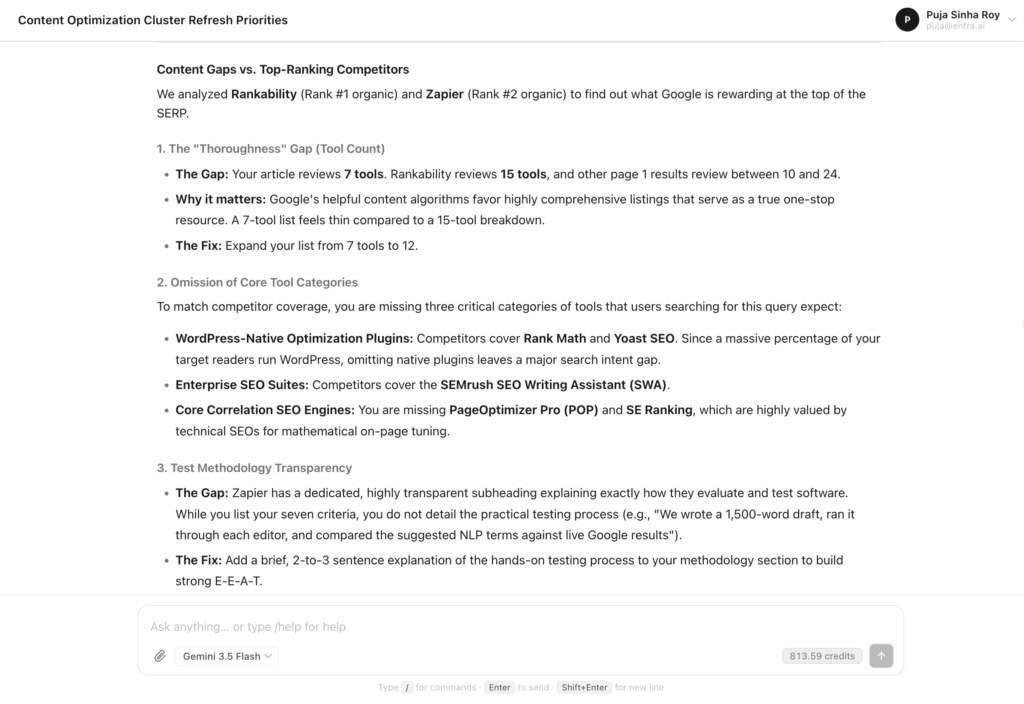The height and width of the screenshot is (704, 1024).
Task: Click the bold "PageOptimizer Pro (POP)" text
Action: tap(524, 410)
